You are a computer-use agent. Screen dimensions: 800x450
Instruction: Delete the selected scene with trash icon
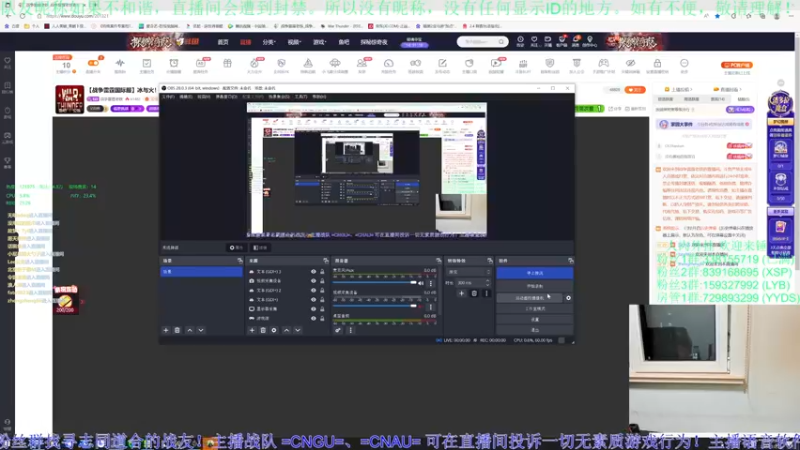point(177,330)
